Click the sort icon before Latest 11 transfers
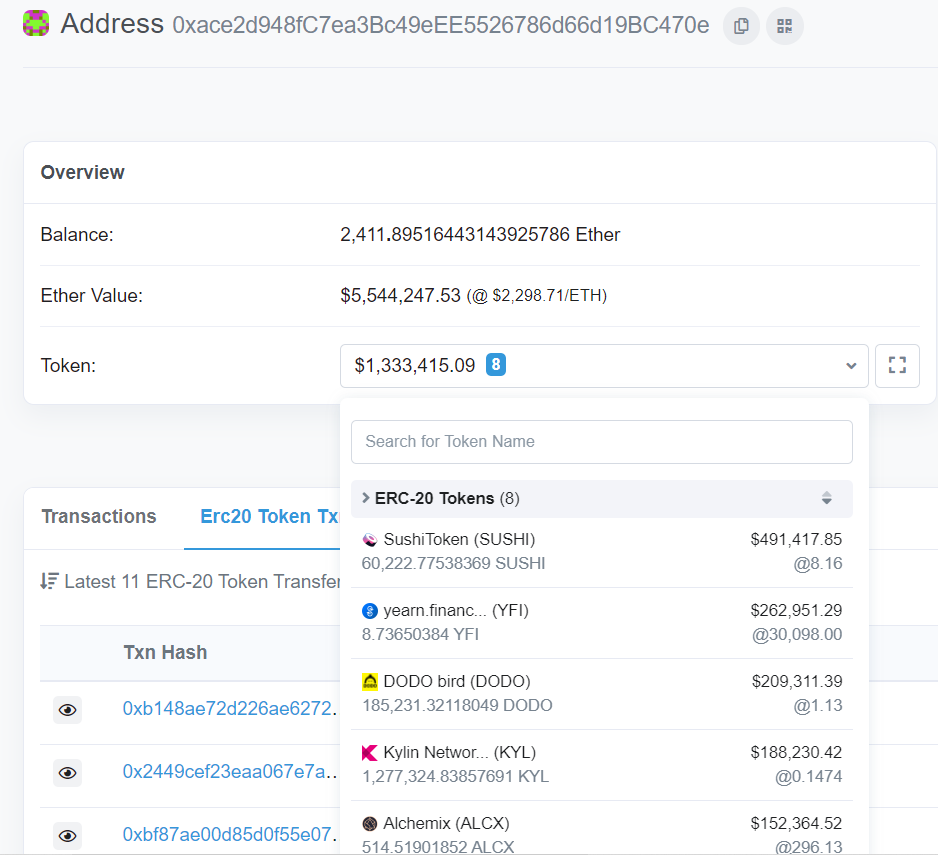 [x=47, y=580]
